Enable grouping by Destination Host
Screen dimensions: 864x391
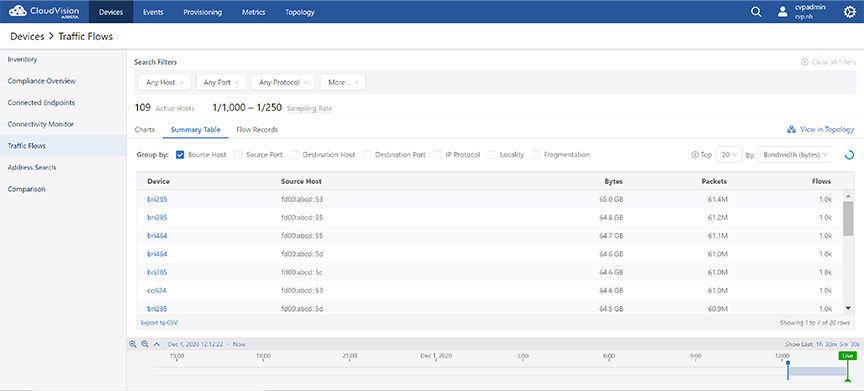tap(294, 155)
